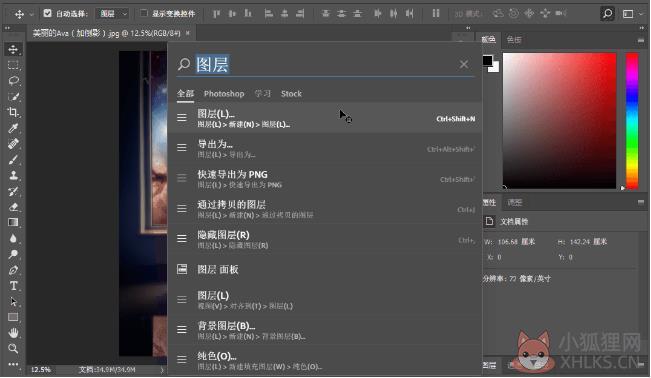This screenshot has width=651, height=378.
Task: Open the 图层 auto-select dropdown
Action: point(113,14)
